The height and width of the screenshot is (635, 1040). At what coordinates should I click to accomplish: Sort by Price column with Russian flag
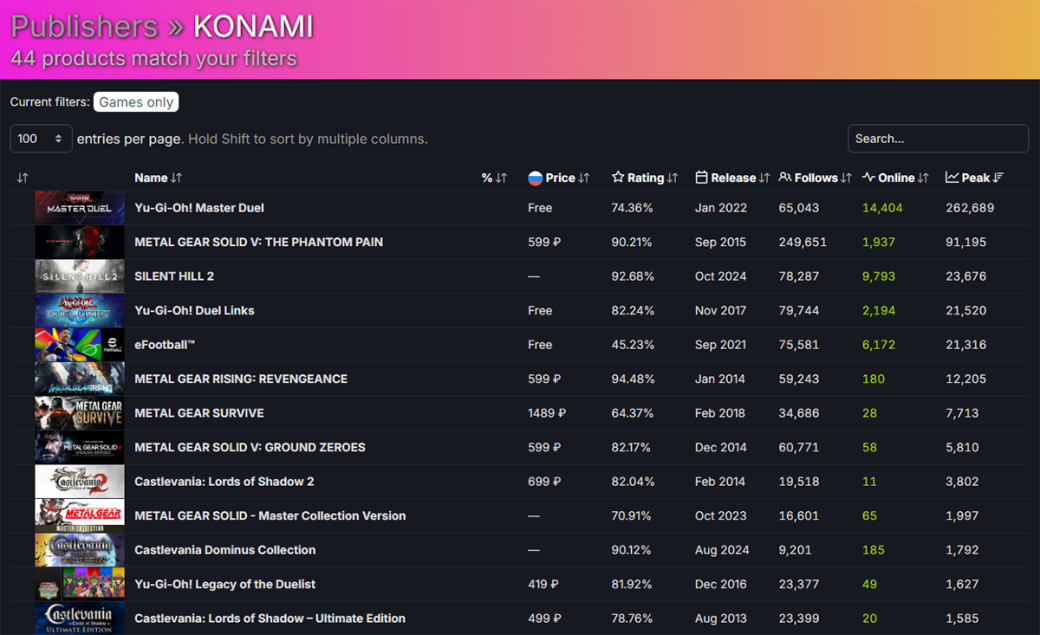point(558,178)
